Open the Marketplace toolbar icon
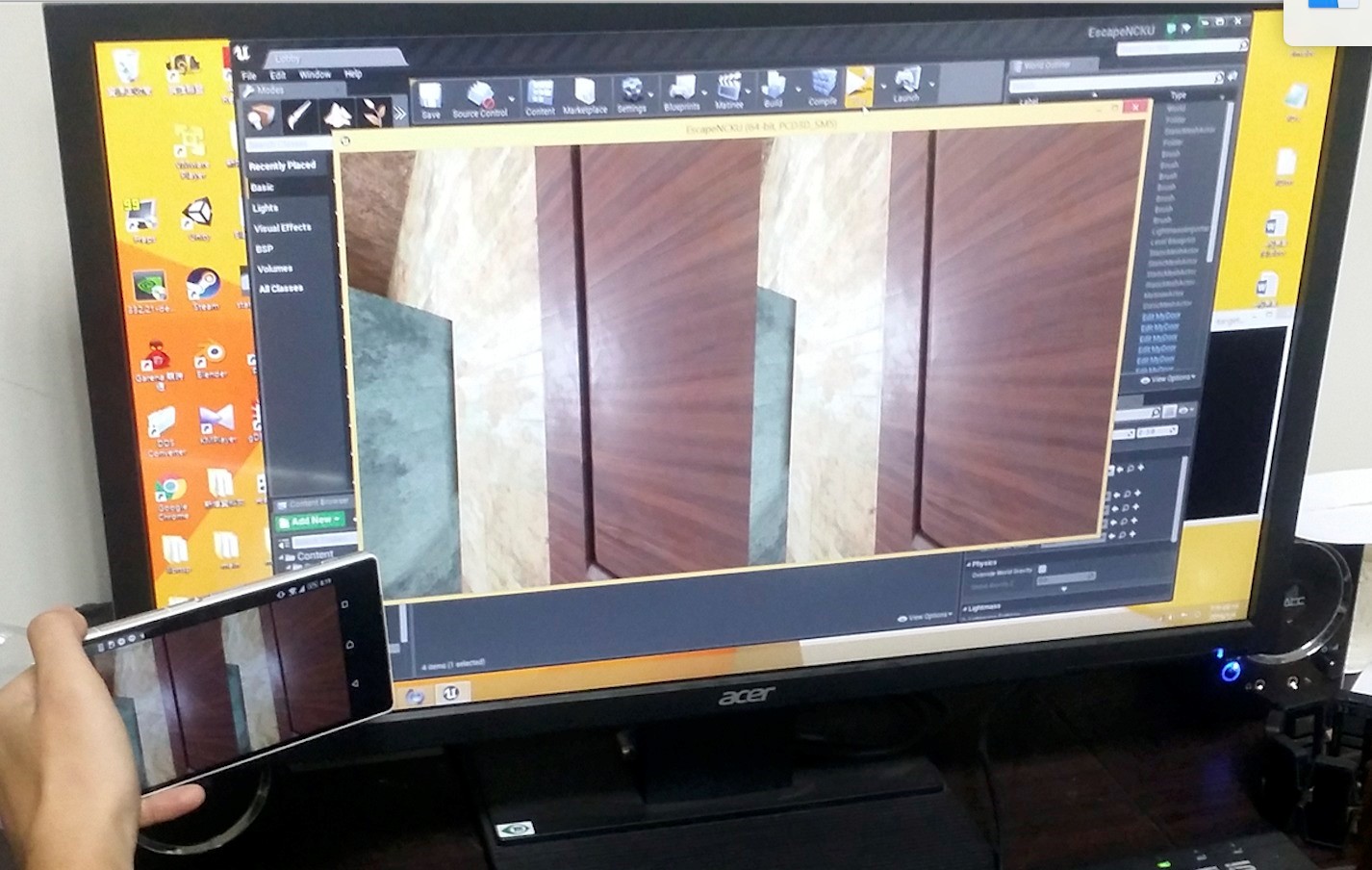This screenshot has height=870, width=1372. click(x=585, y=96)
